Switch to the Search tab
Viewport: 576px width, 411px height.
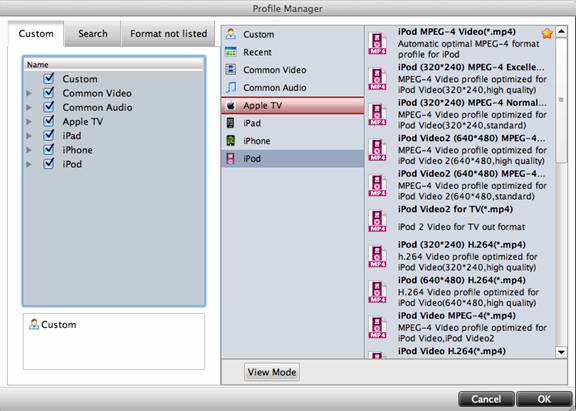click(93, 34)
